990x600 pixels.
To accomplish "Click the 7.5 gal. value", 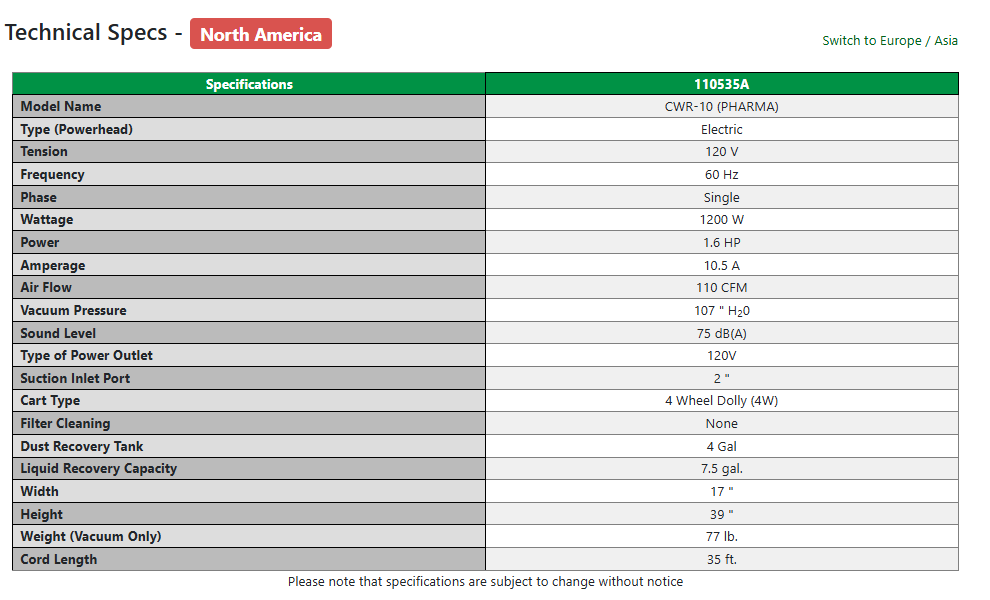I will (722, 469).
